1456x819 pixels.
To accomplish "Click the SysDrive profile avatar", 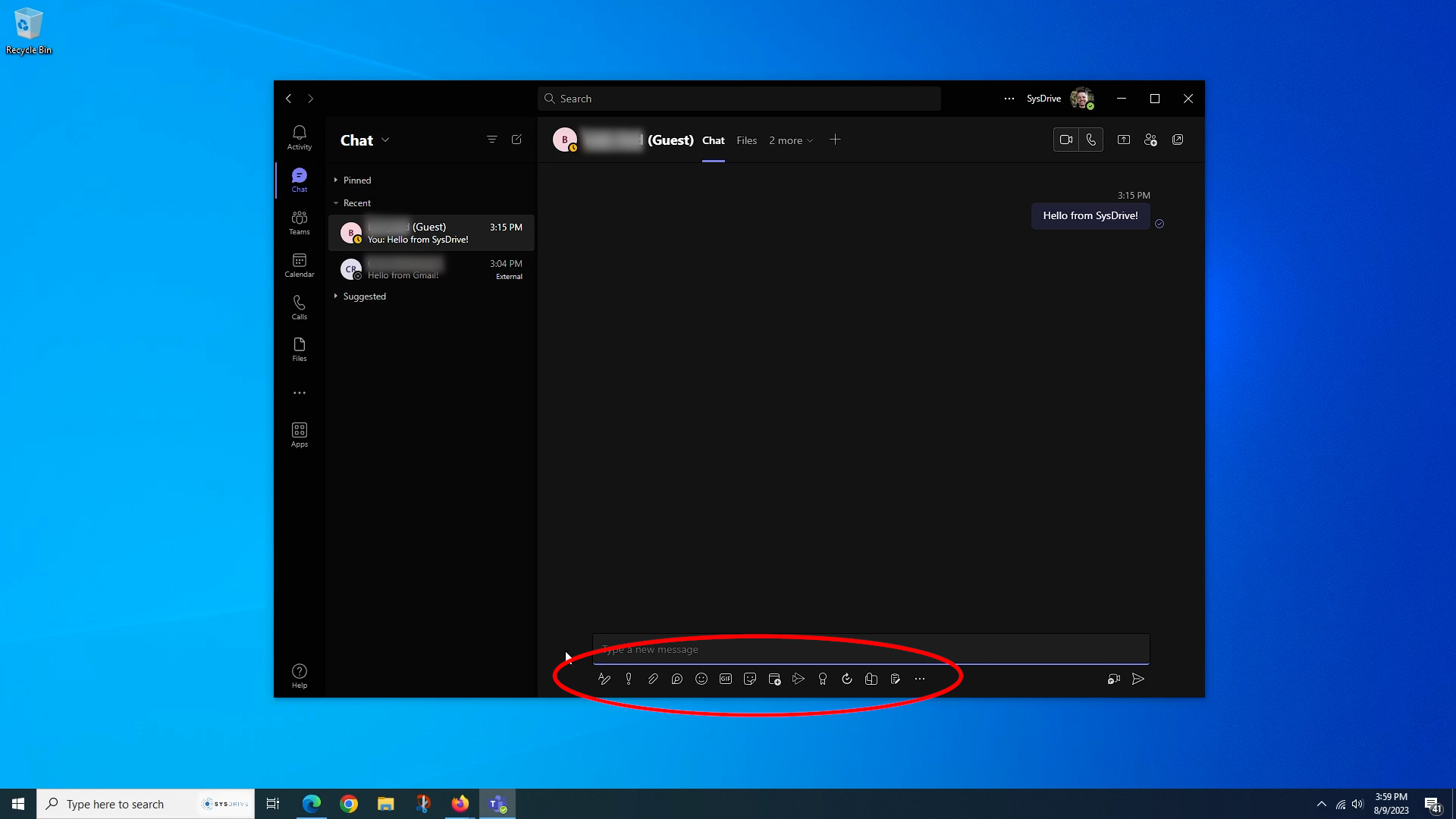I will [x=1082, y=99].
